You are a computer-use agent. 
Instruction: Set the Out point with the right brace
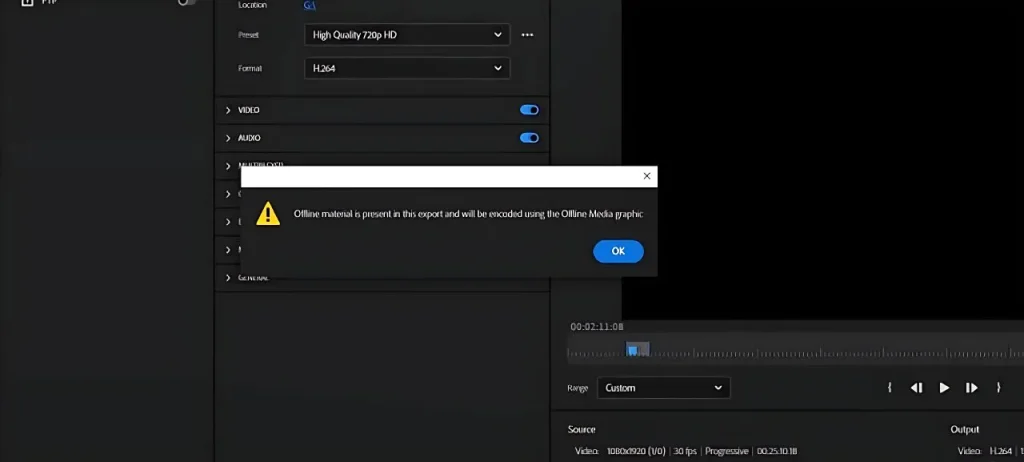(x=998, y=388)
